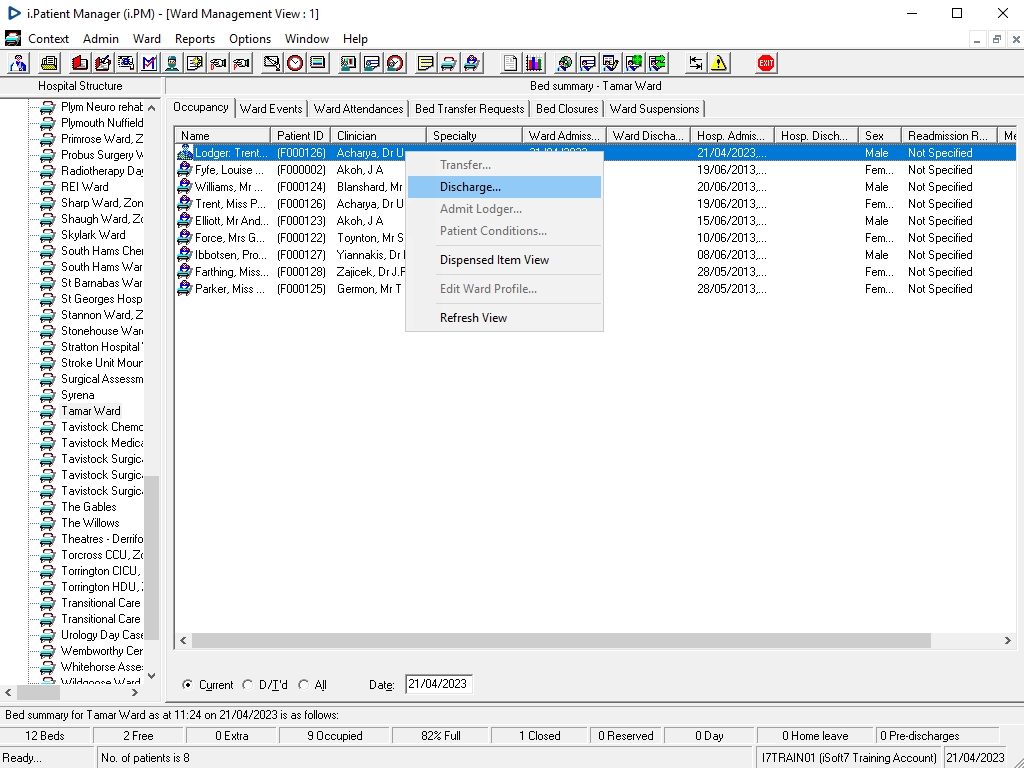Click the yellow printer toolbar icon
This screenshot has height=768, width=1024.
pos(49,63)
